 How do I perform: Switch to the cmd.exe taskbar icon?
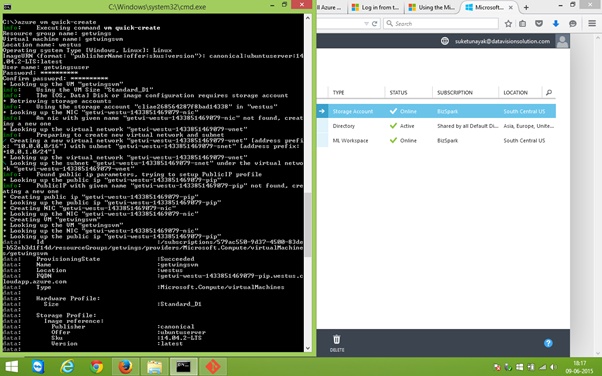click(184, 367)
